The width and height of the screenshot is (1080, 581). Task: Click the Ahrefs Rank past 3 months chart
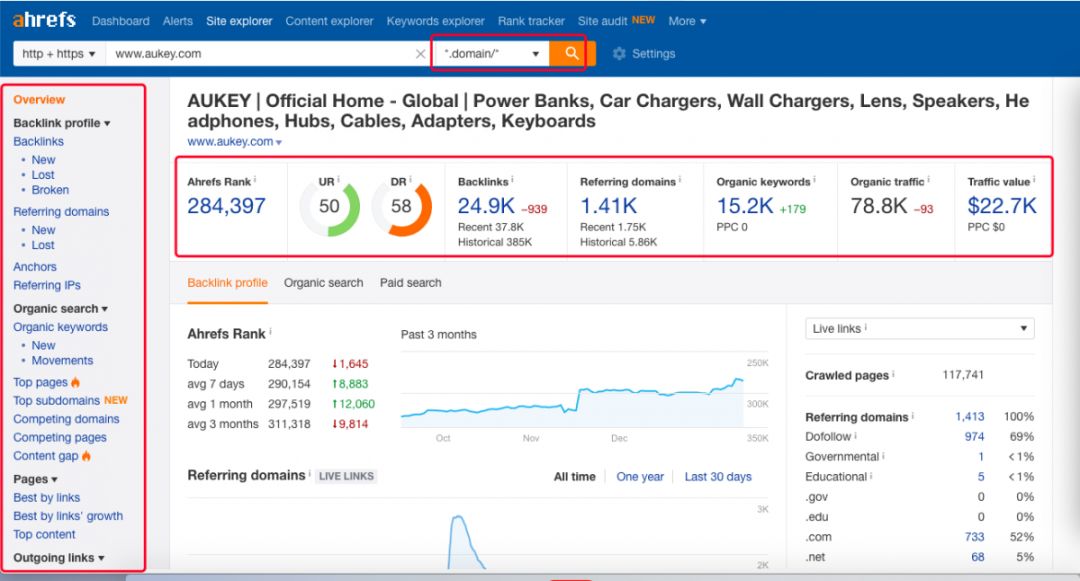point(573,401)
